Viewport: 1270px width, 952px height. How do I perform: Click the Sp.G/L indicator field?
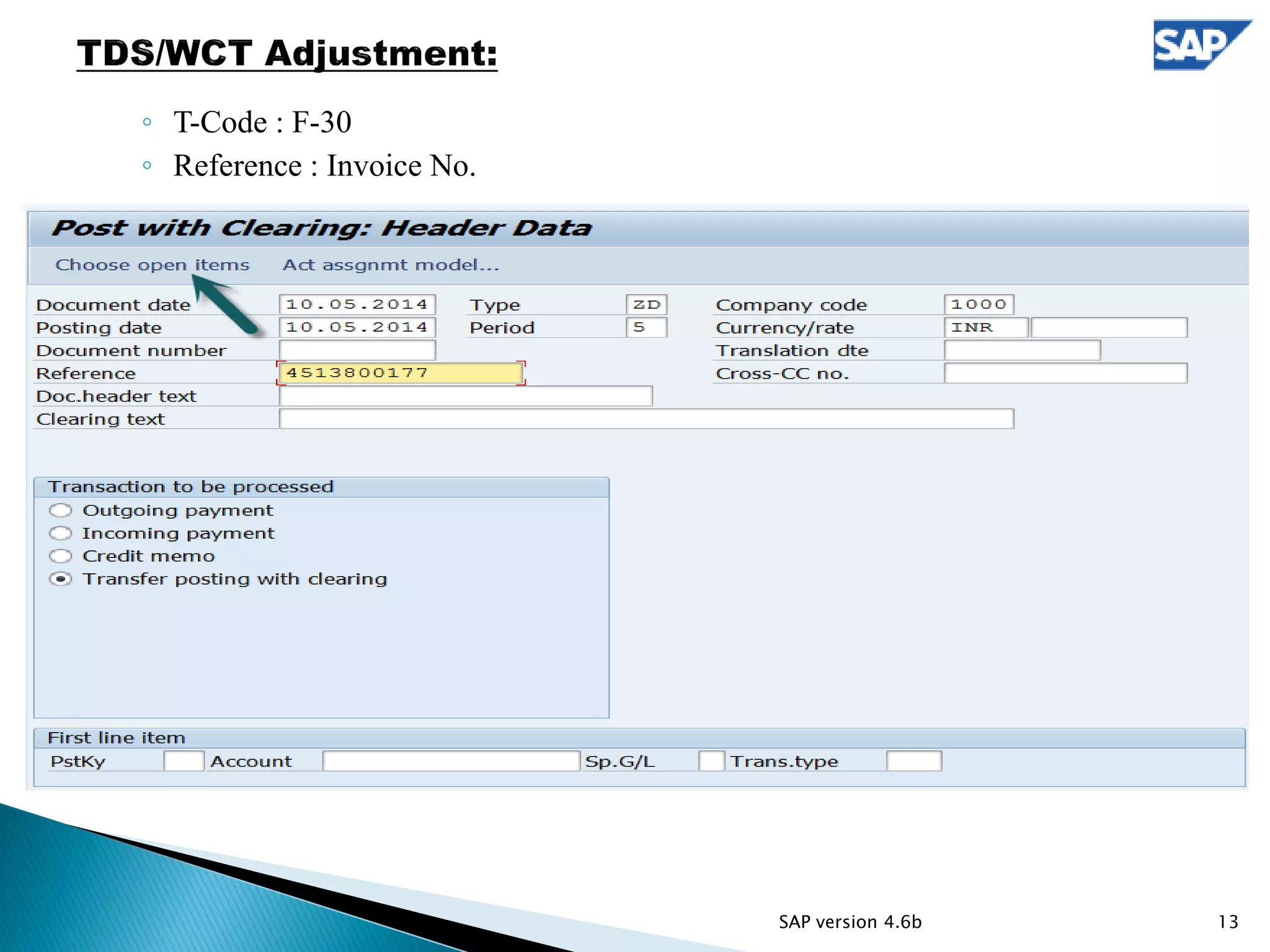coord(711,761)
